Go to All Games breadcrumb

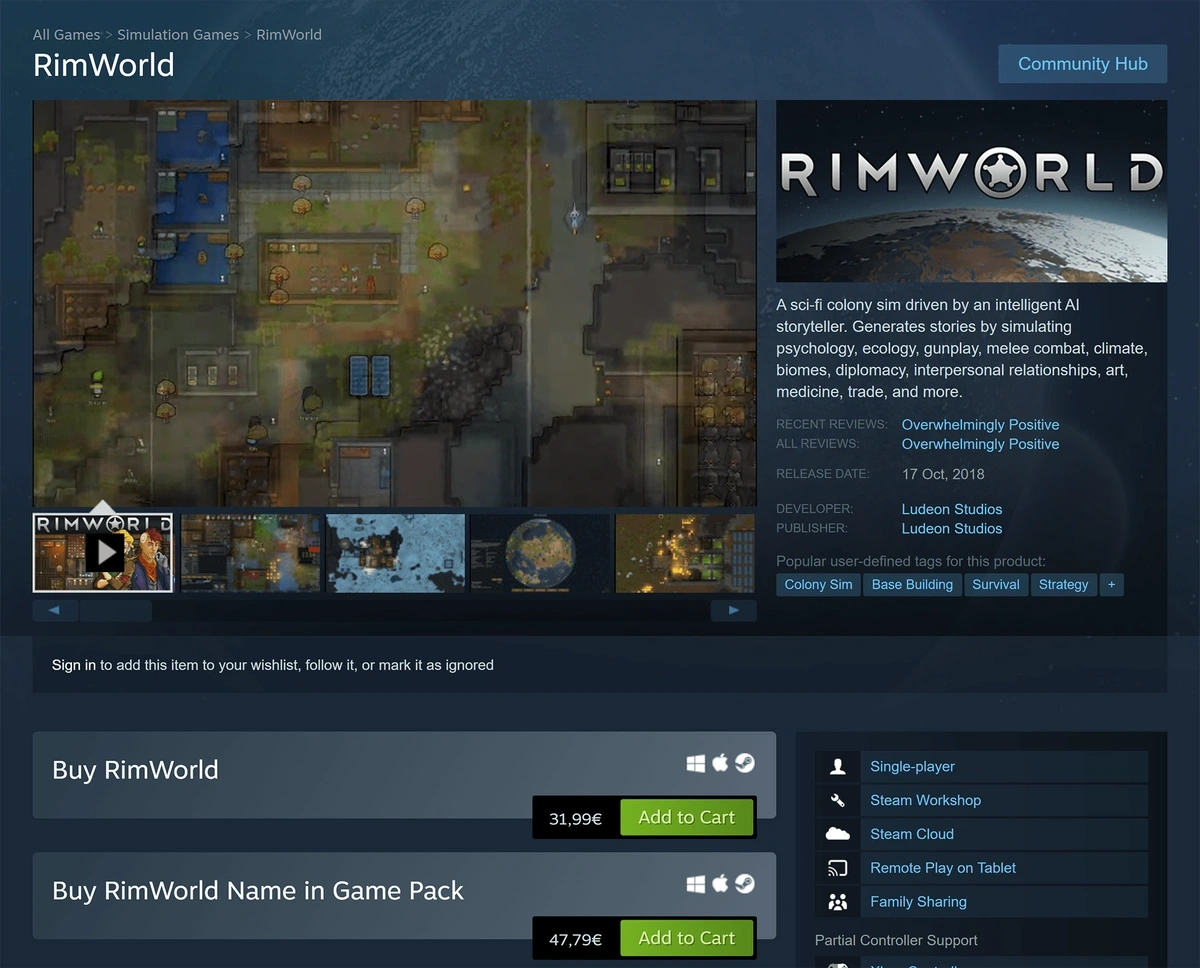67,35
